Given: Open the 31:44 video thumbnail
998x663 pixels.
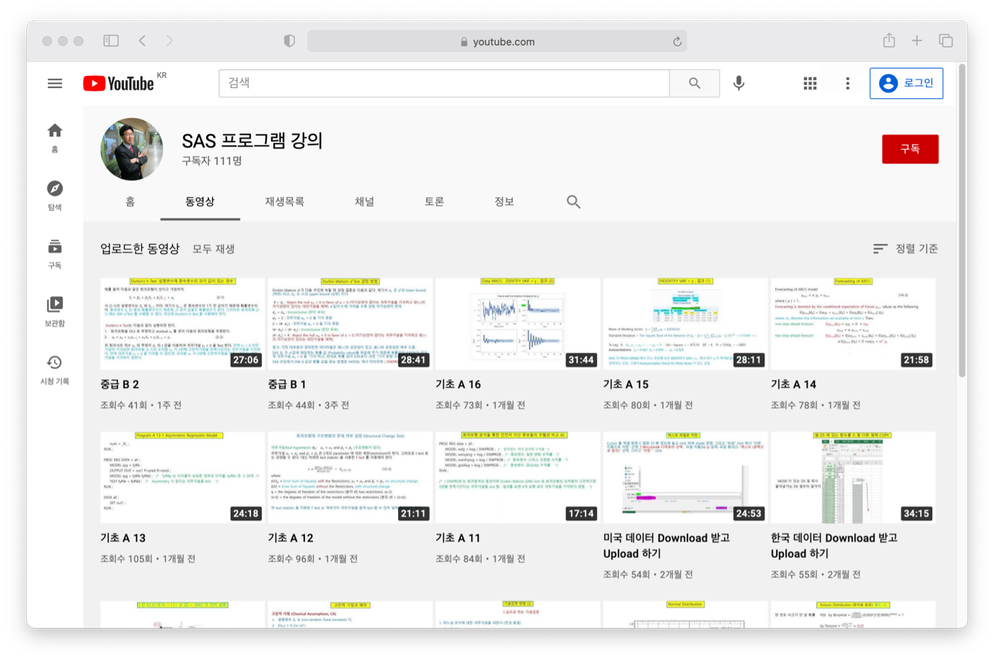Looking at the screenshot, I should (517, 324).
